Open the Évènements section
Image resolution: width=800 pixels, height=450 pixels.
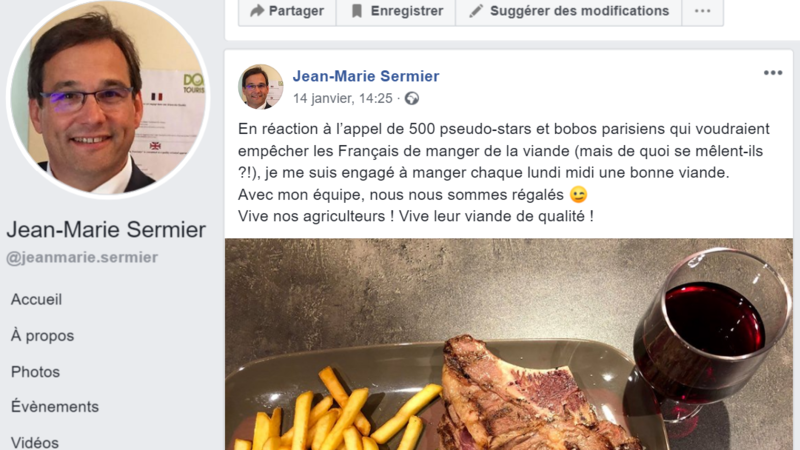[x=55, y=407]
